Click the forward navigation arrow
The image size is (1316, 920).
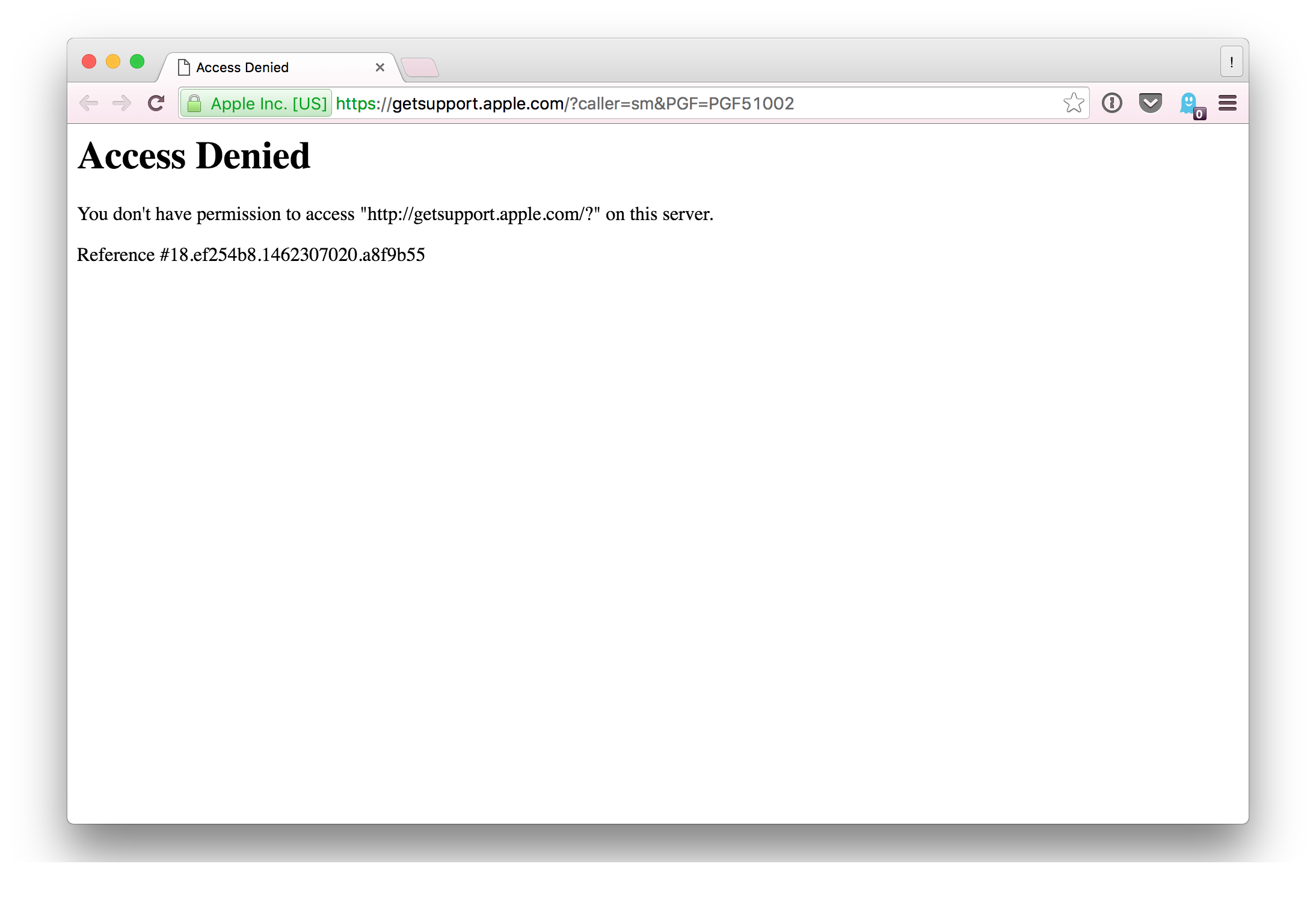click(122, 103)
